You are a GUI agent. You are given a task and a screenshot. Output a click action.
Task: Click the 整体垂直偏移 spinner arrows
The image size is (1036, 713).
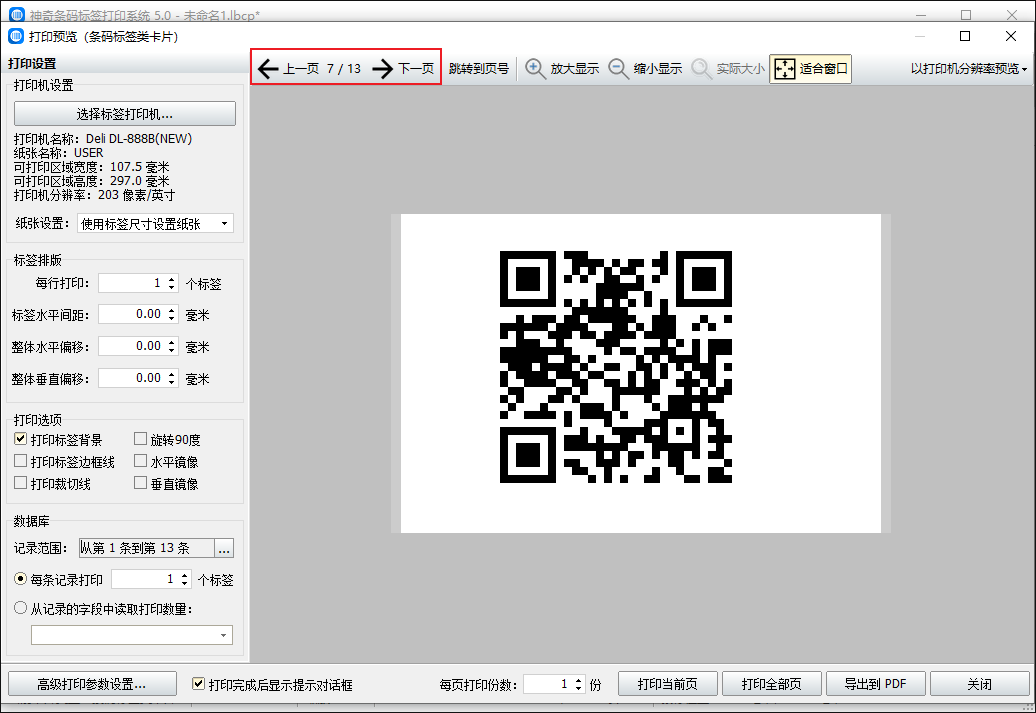(x=172, y=378)
